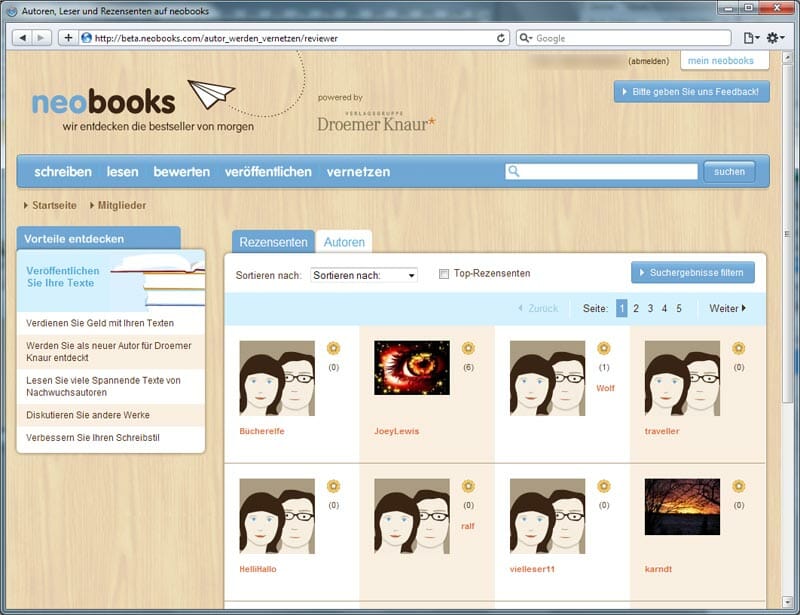
Task: Click the browser back arrow button
Action: pyautogui.click(x=21, y=38)
